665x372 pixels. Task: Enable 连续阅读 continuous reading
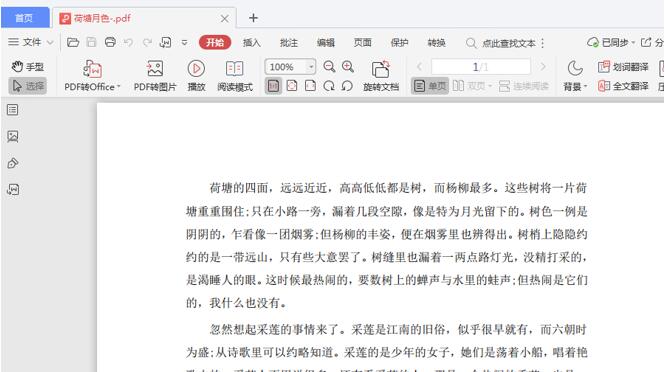click(x=524, y=86)
